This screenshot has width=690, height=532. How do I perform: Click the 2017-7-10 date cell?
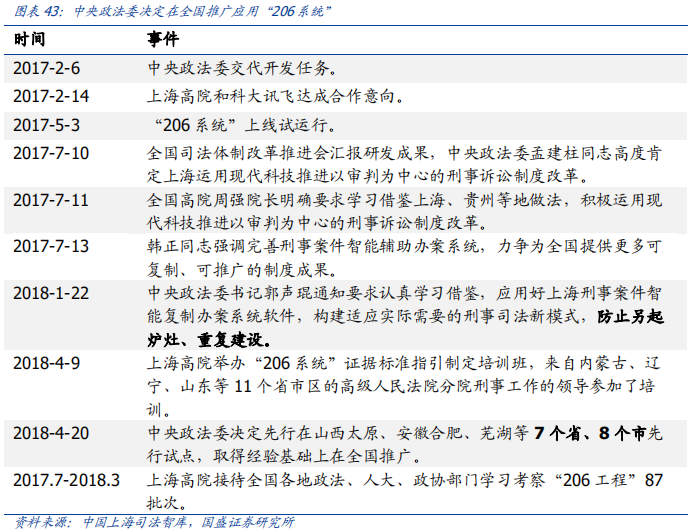pyautogui.click(x=51, y=153)
